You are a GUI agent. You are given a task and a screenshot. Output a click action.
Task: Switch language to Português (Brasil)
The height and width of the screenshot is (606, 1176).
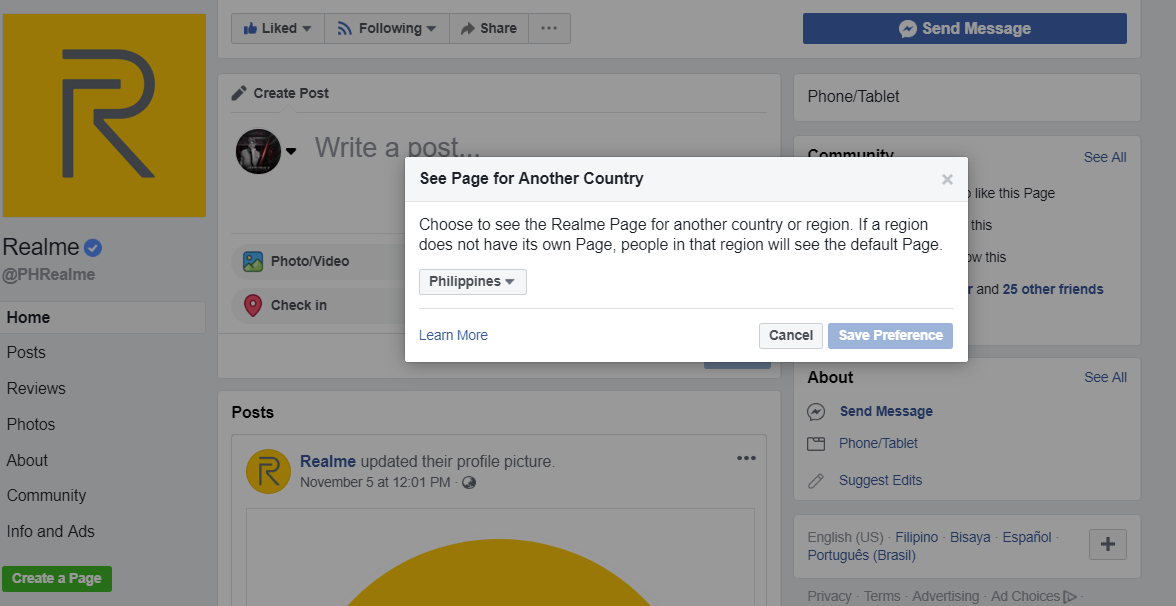coord(862,556)
